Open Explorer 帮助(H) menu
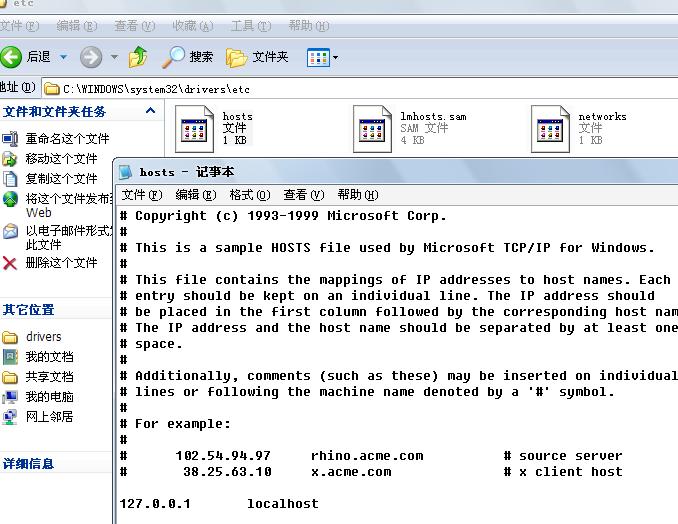 point(309,26)
